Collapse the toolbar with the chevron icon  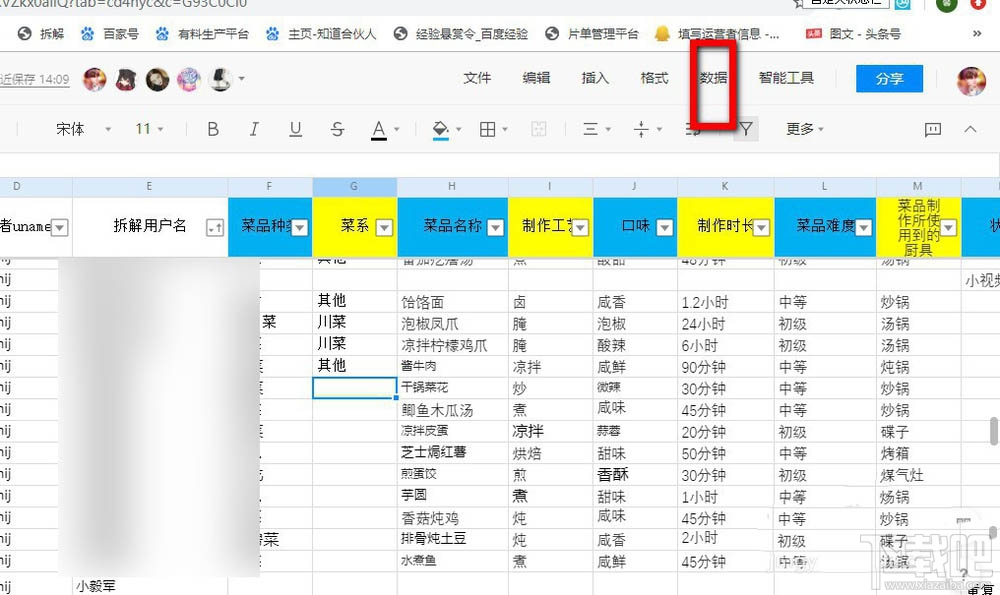[970, 129]
